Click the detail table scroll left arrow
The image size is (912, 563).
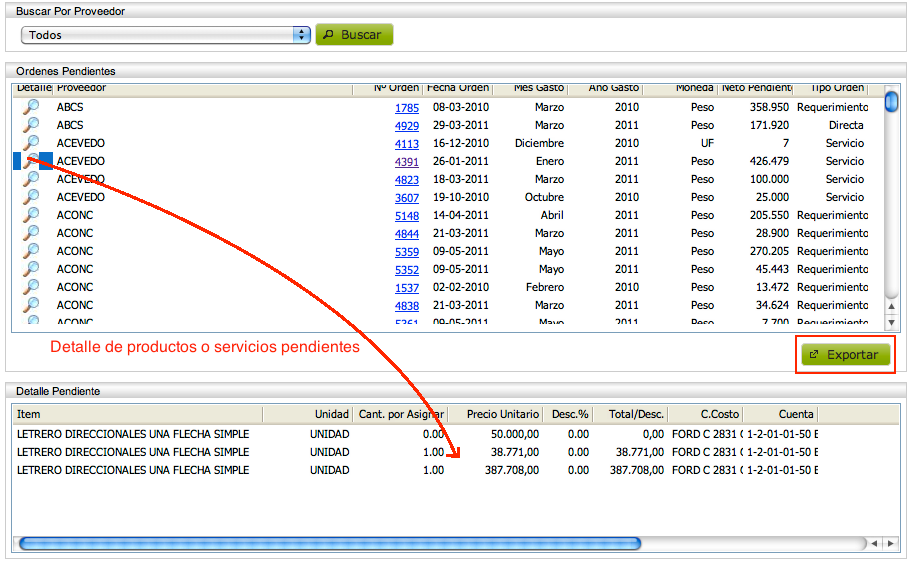coord(874,543)
